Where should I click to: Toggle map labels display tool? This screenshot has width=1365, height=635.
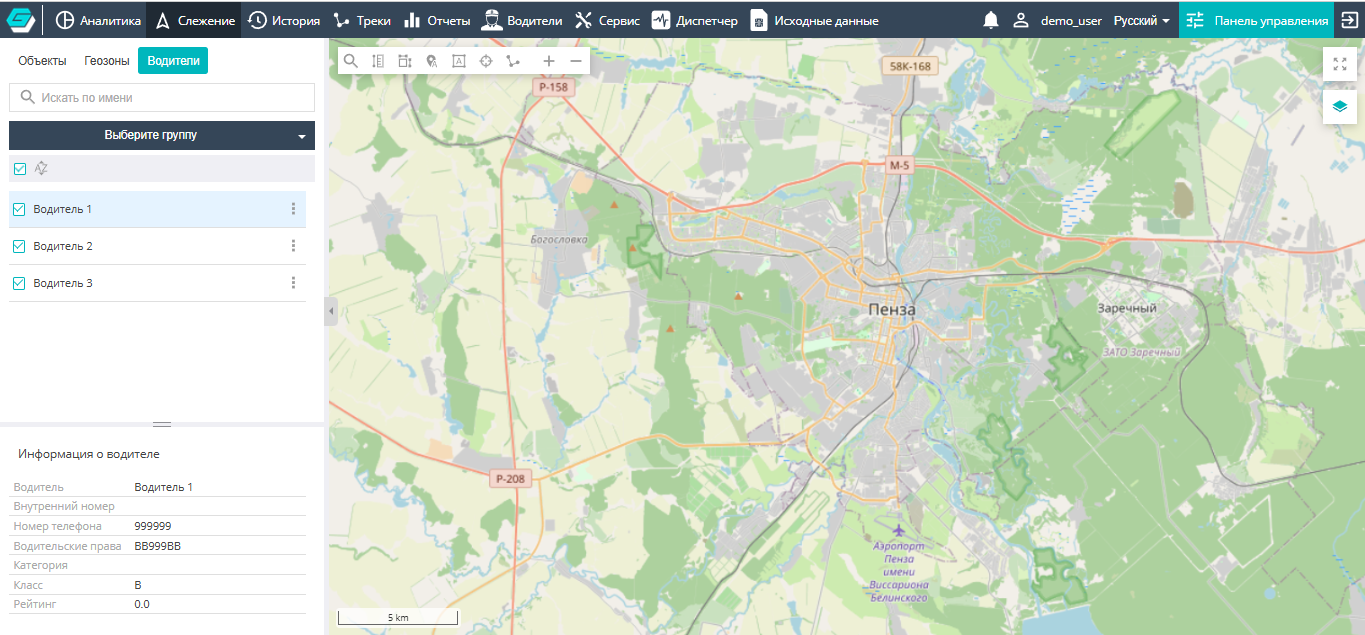pyautogui.click(x=459, y=61)
